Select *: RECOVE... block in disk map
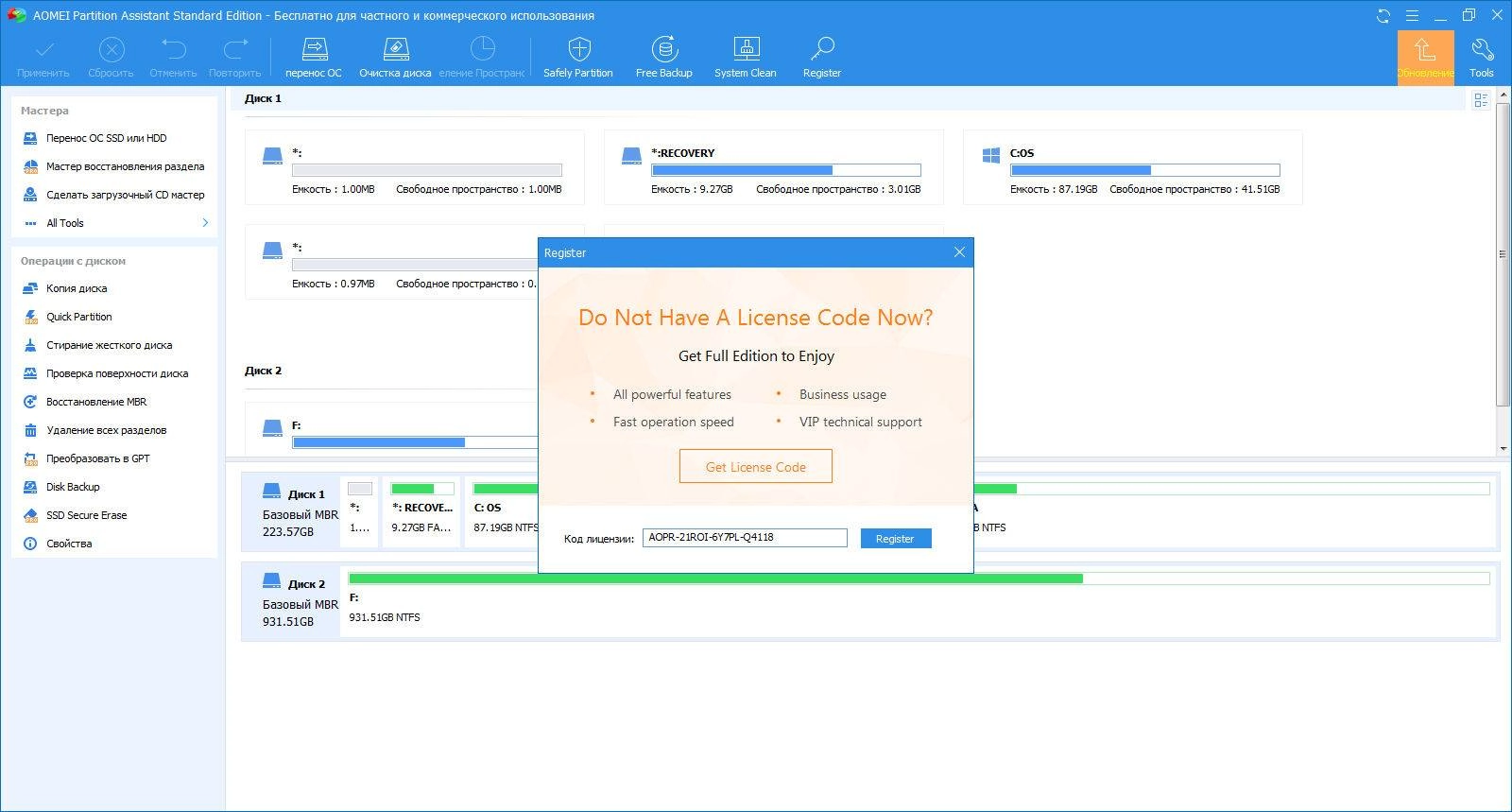 coord(421,511)
